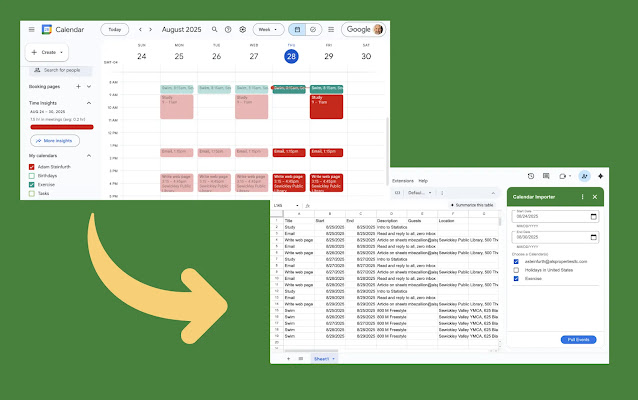Open Google account avatar

click(378, 29)
